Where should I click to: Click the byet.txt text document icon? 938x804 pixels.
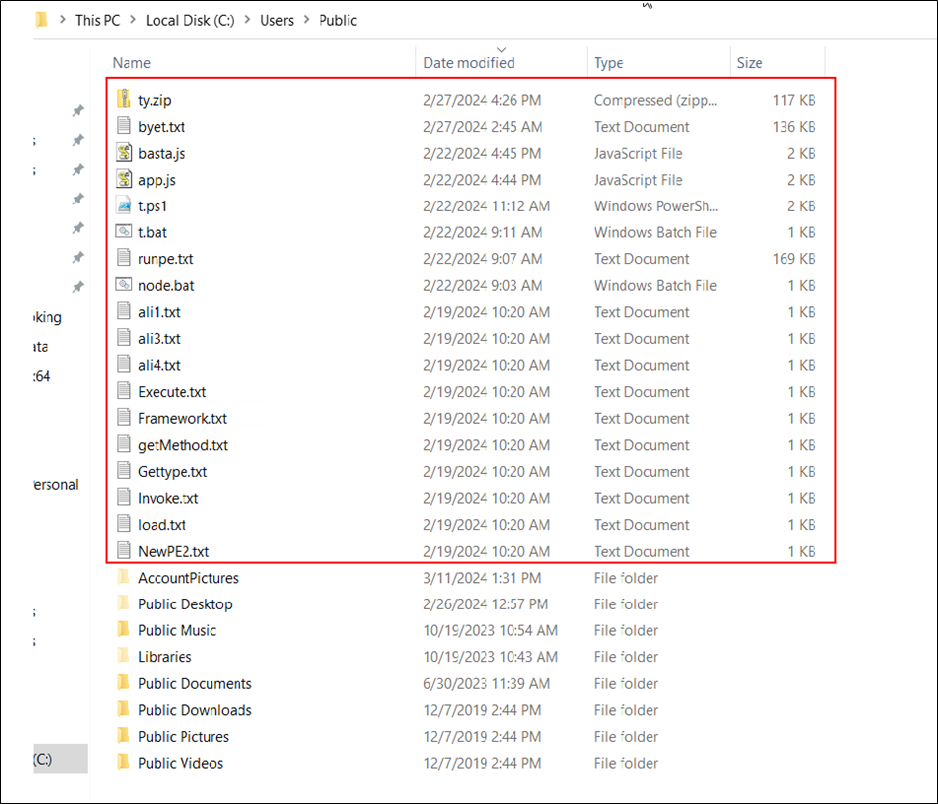124,127
